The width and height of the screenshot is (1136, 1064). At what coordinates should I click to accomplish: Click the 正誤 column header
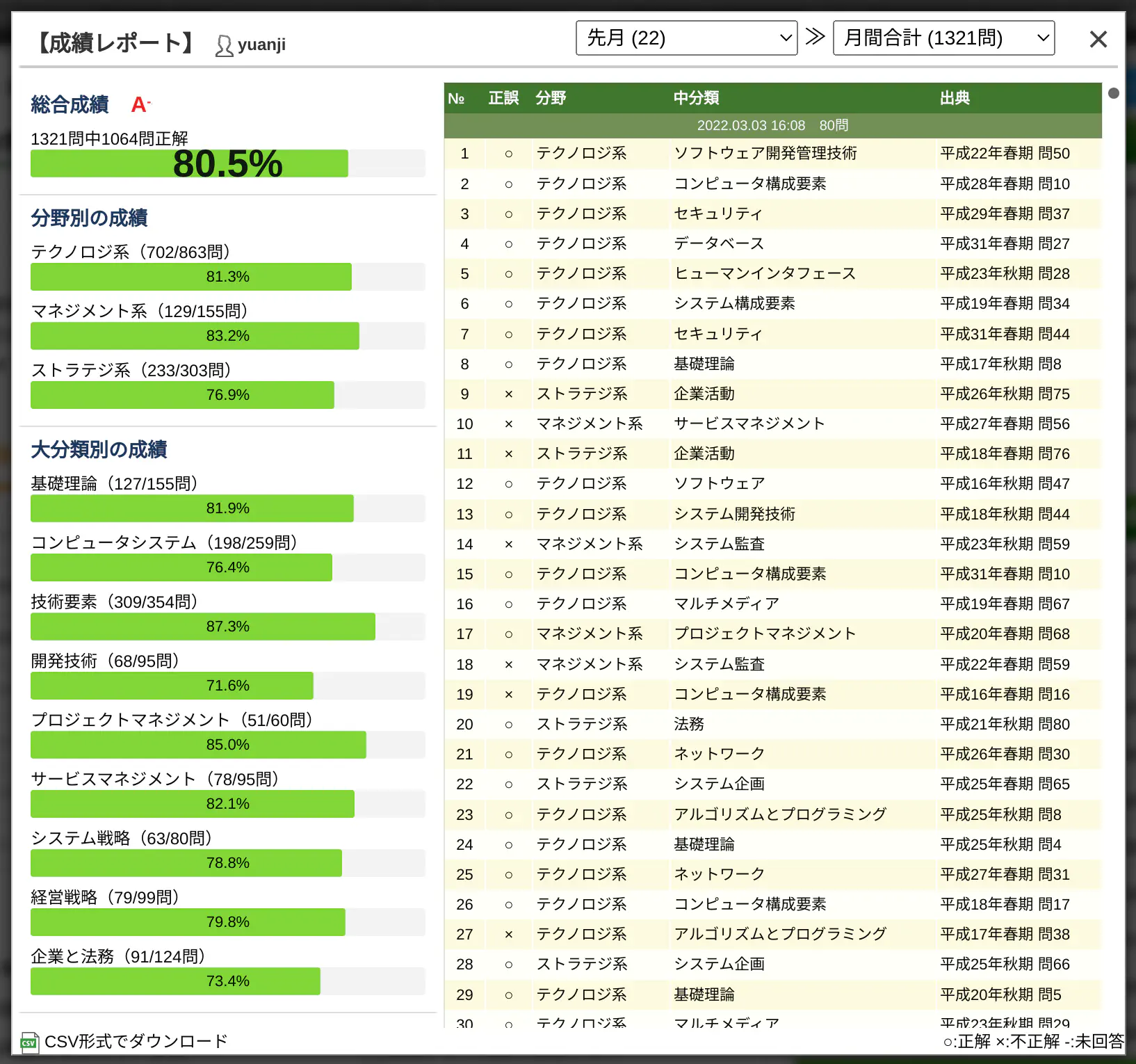click(x=503, y=98)
